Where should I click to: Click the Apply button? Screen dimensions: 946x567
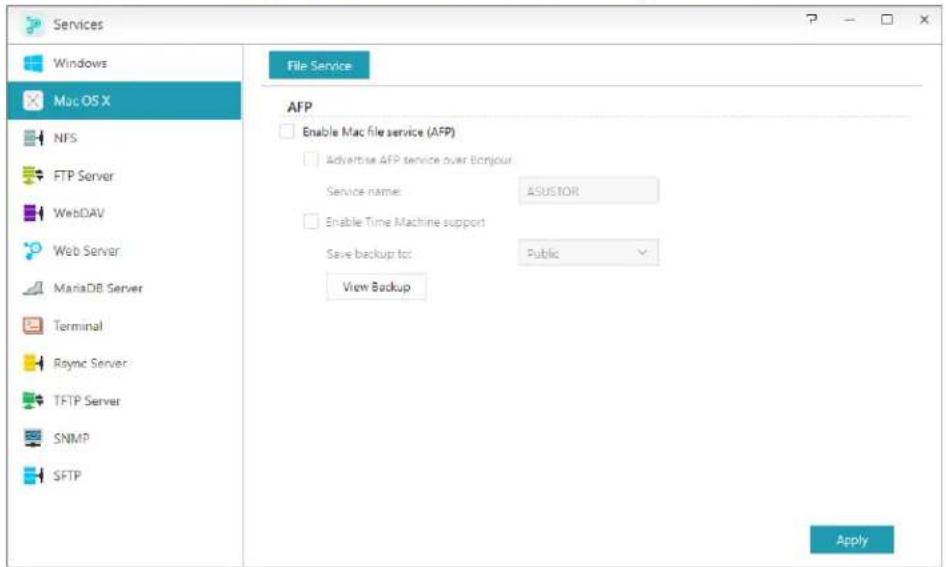pyautogui.click(x=851, y=540)
